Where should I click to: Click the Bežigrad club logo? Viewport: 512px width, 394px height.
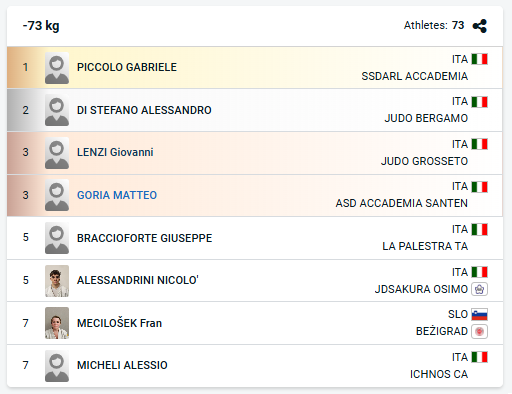tap(479, 331)
